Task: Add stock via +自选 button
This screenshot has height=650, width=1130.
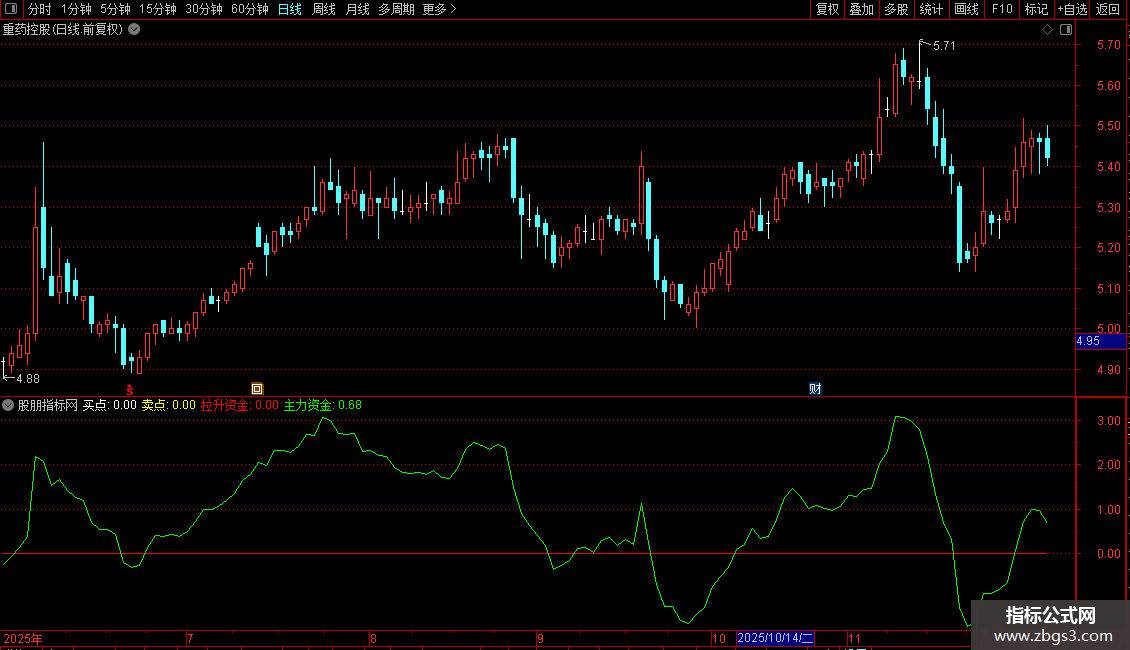Action: click(1072, 9)
